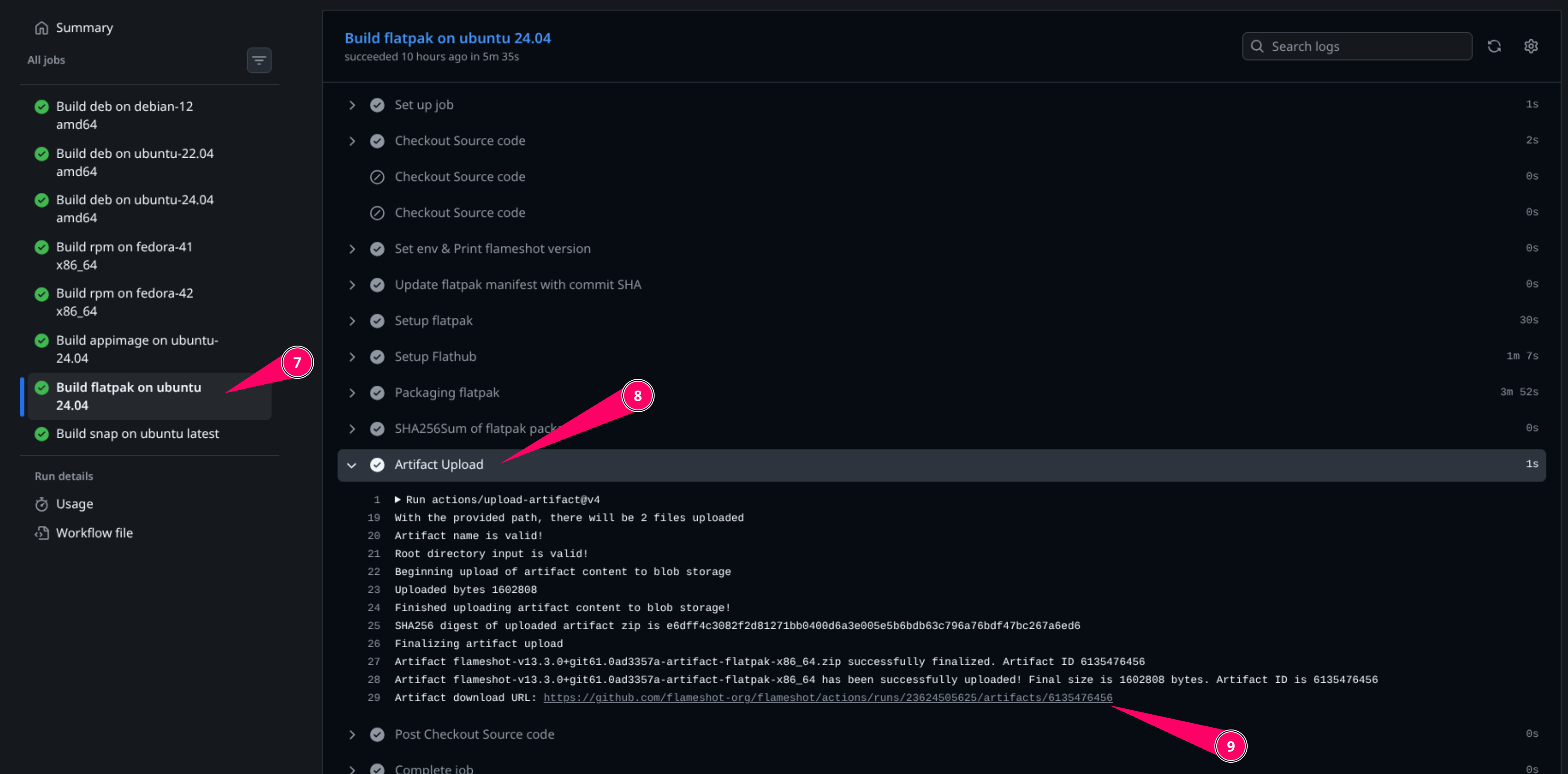Click the Workflow file icon
This screenshot has width=1568, height=774.
click(x=41, y=534)
